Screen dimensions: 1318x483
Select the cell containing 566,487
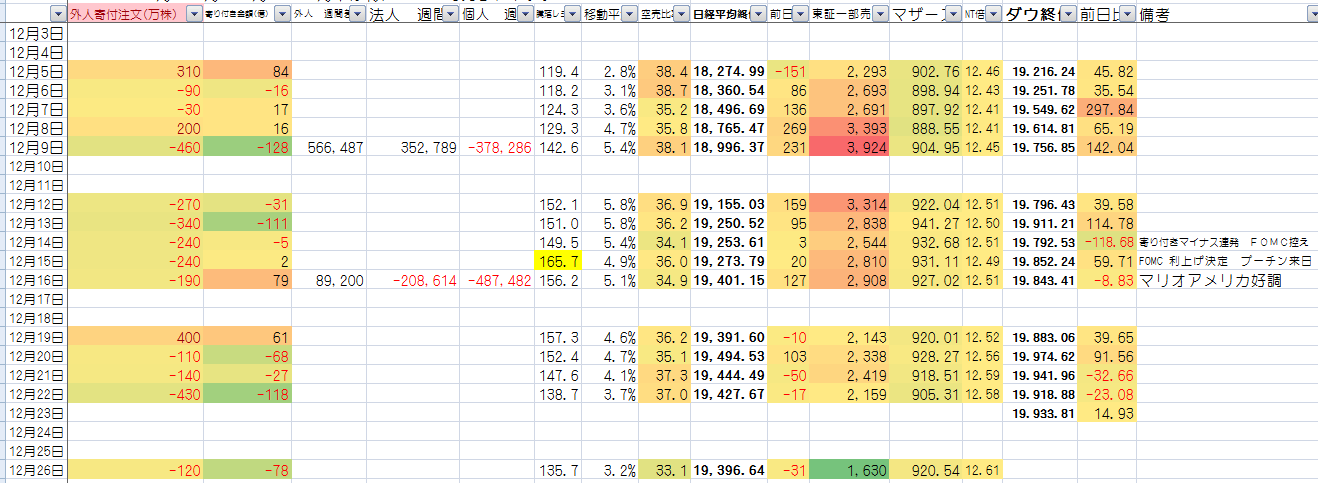pyautogui.click(x=329, y=147)
